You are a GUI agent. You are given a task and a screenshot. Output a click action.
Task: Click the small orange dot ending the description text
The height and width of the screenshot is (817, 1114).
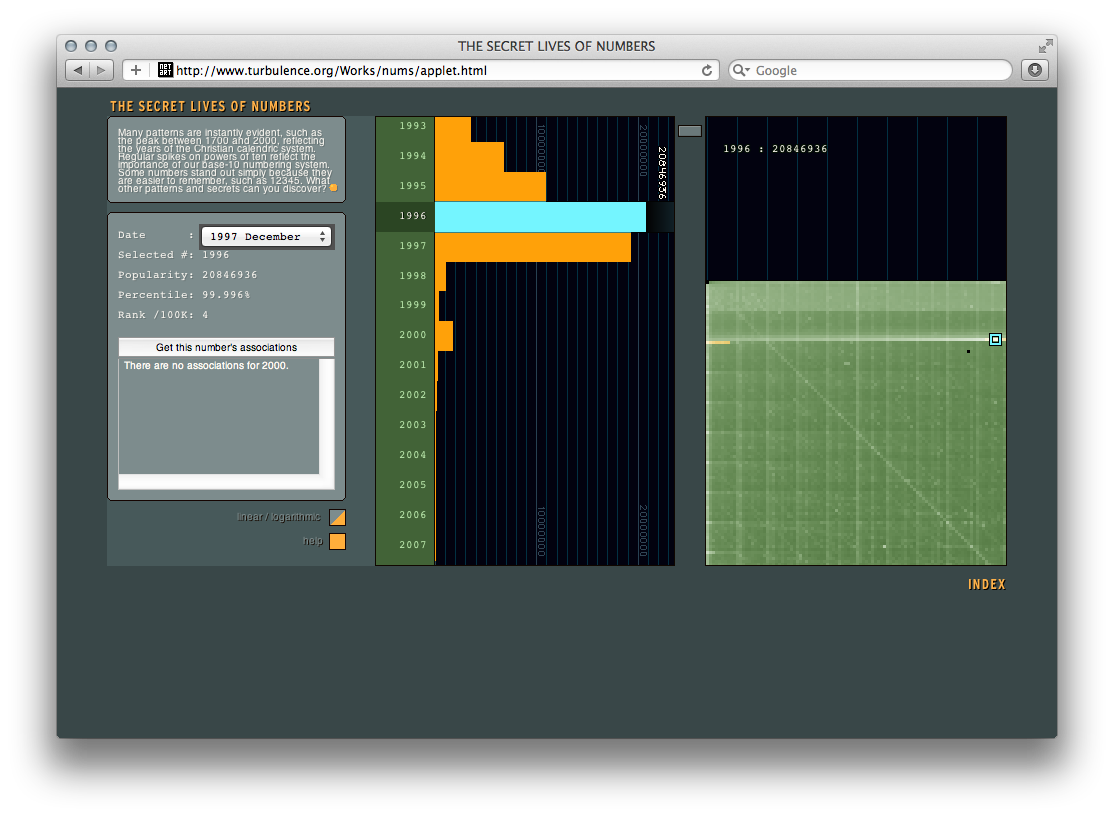(x=334, y=188)
